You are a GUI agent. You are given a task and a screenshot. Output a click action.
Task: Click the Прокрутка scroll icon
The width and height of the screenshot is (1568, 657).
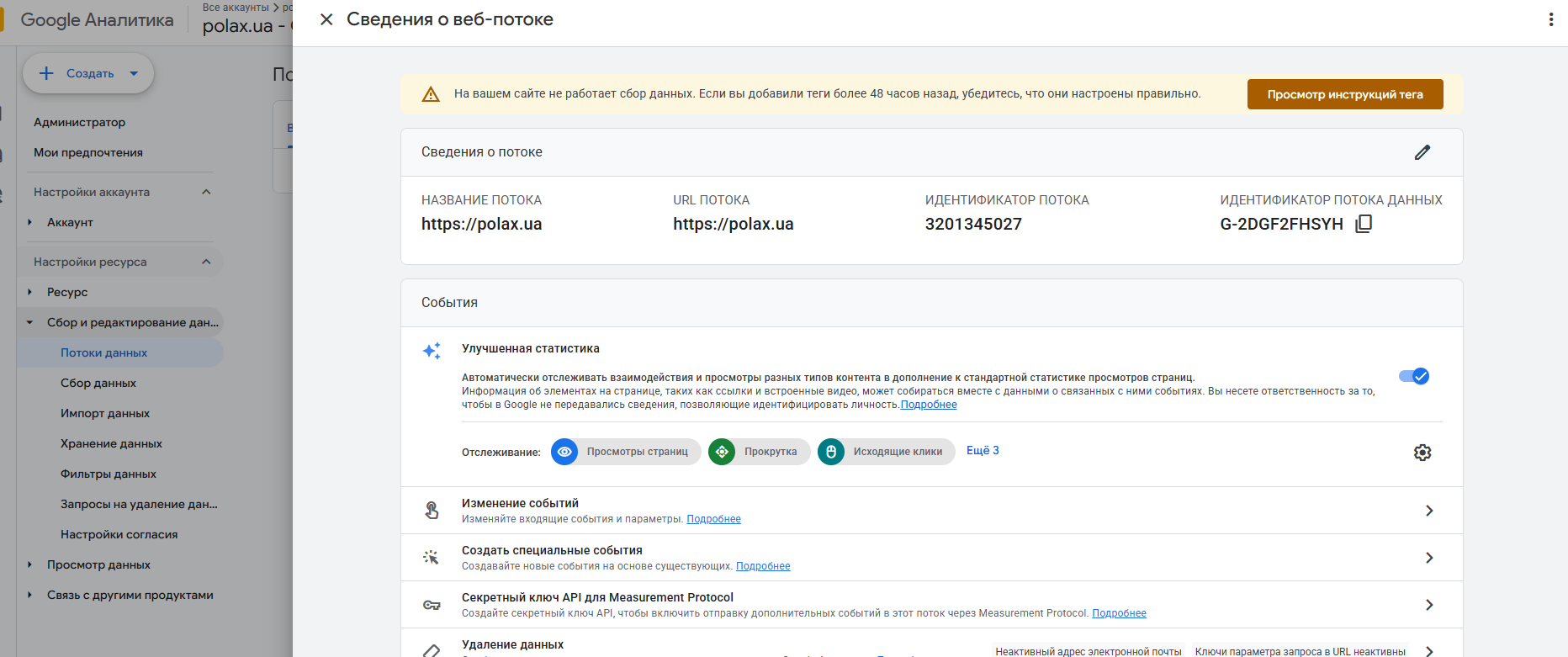tap(722, 452)
